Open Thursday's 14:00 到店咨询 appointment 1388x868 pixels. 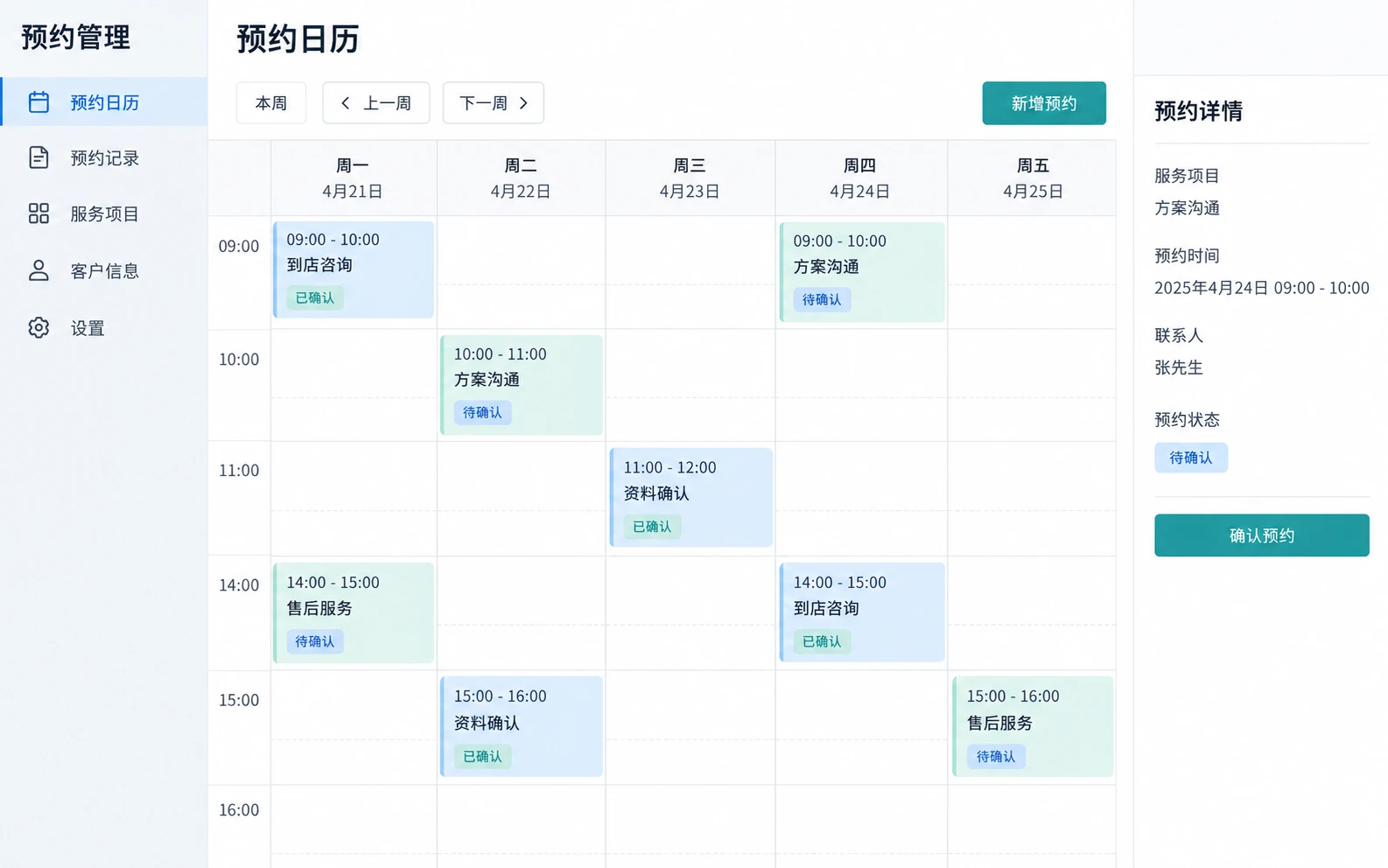click(x=862, y=612)
